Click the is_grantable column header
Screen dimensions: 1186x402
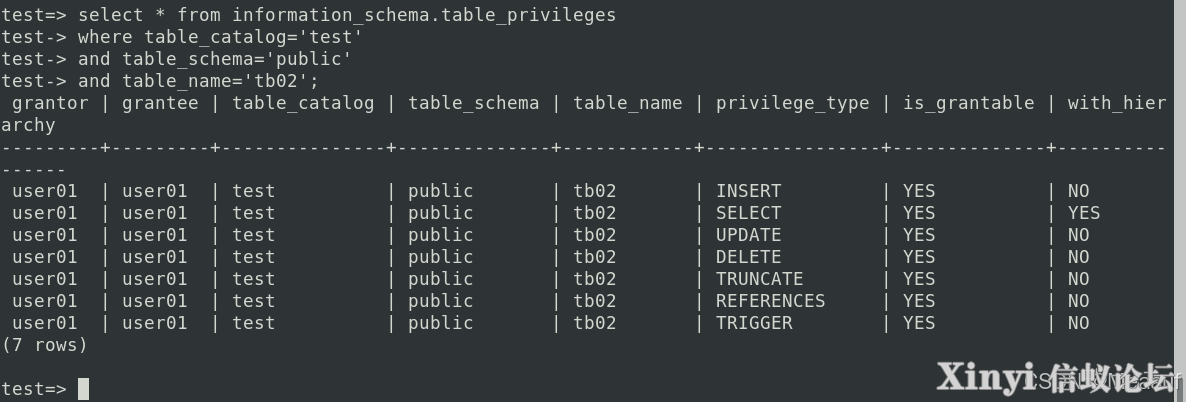(968, 103)
